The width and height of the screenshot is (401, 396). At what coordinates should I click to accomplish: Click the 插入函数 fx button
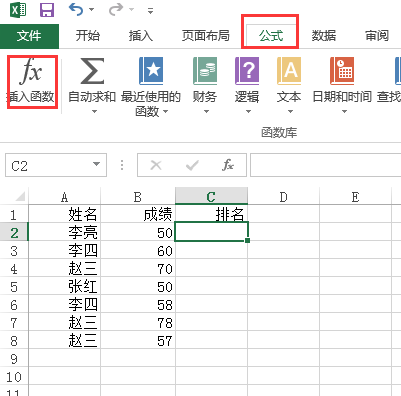pos(31,81)
